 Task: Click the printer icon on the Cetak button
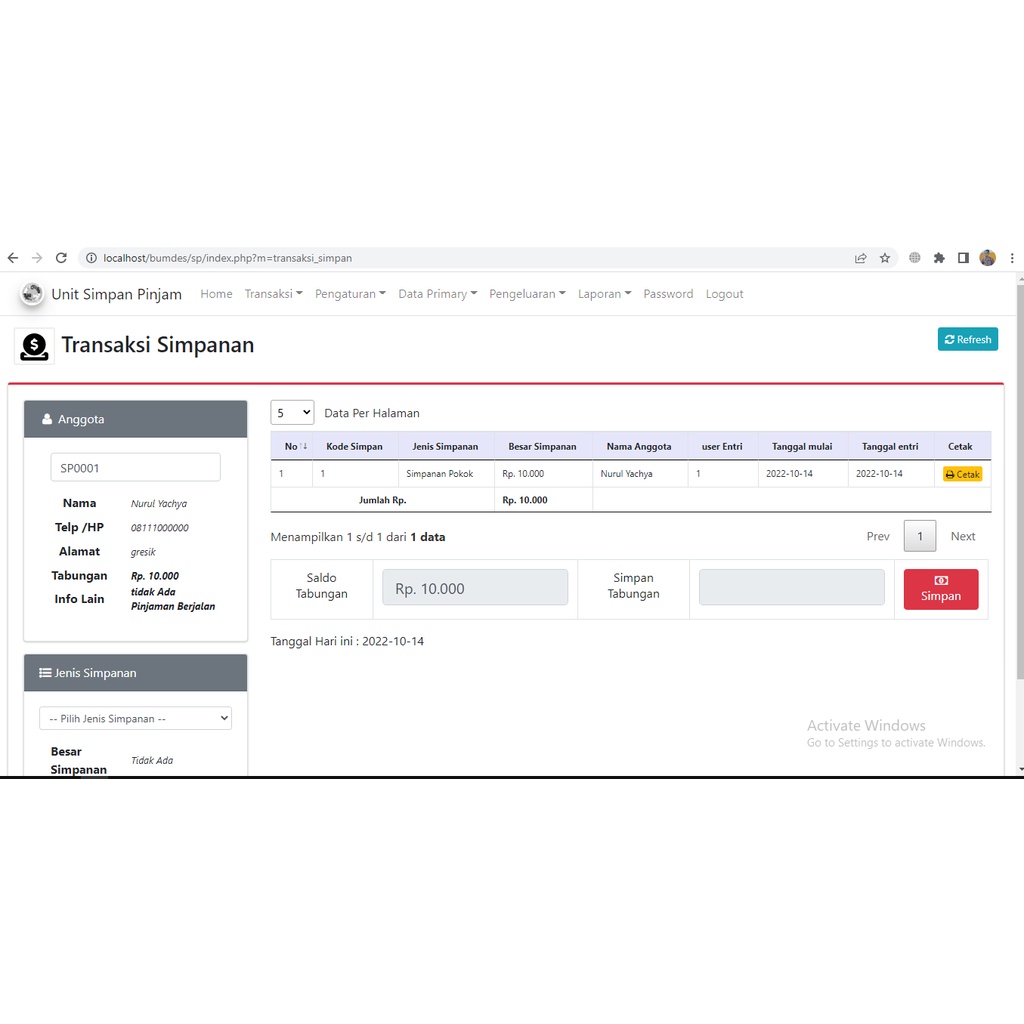click(x=949, y=473)
